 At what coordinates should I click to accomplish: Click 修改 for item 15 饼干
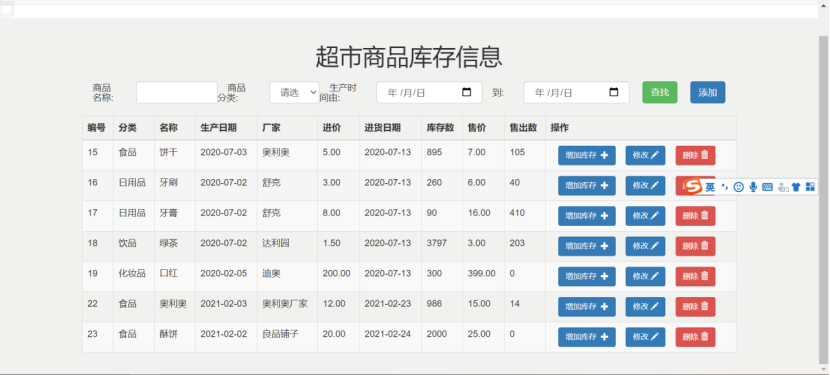coord(645,155)
